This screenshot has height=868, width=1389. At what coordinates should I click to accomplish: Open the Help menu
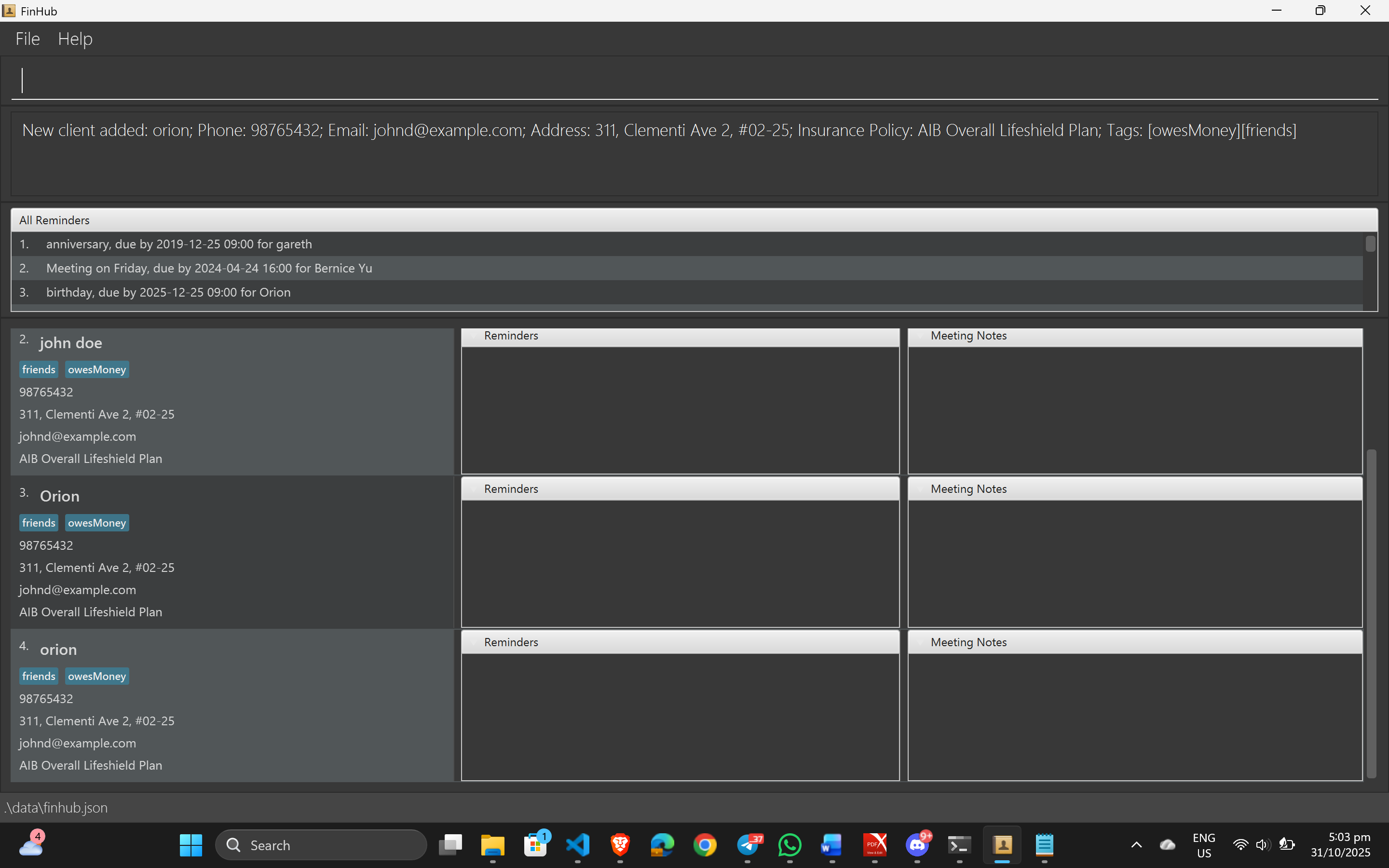[x=75, y=39]
